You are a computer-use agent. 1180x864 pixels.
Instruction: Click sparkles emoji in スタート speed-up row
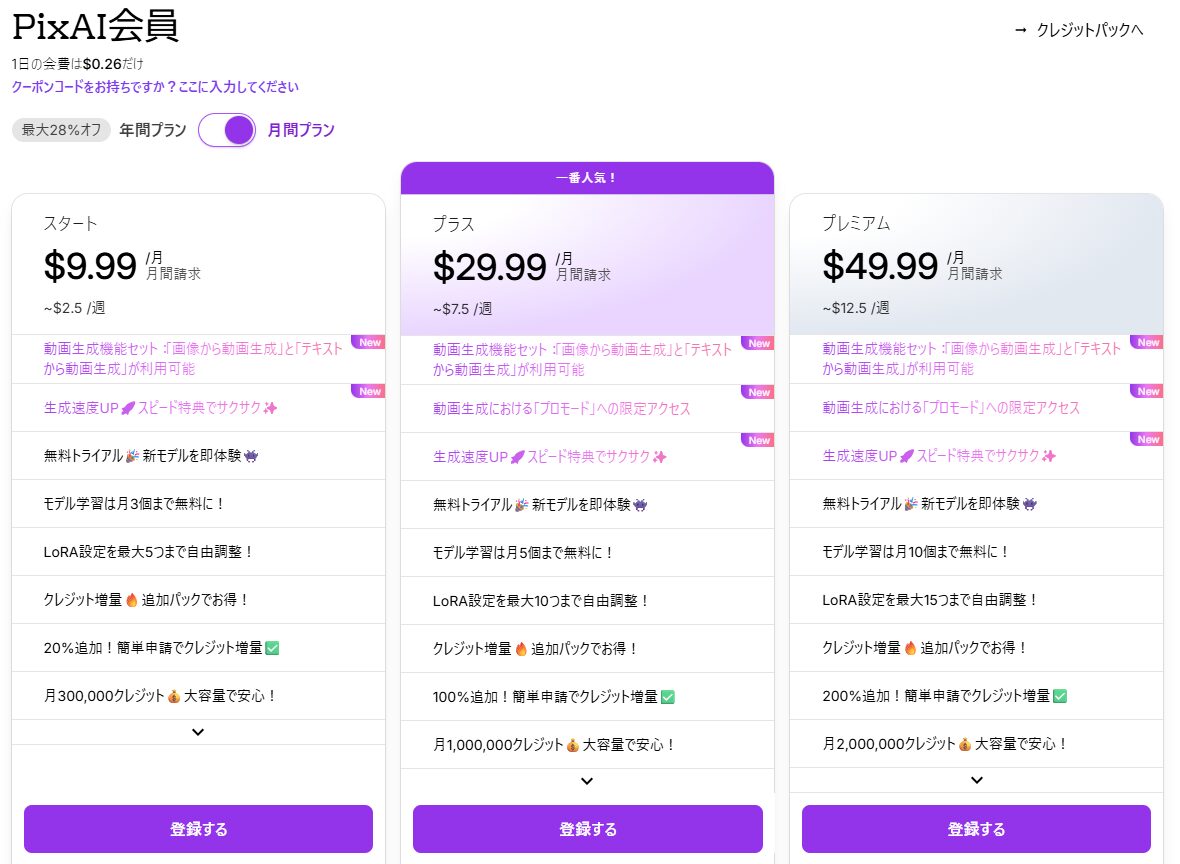[x=270, y=408]
